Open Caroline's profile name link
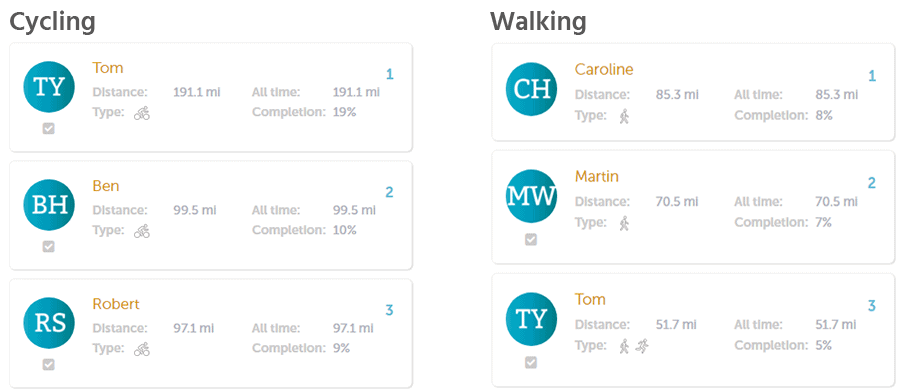 click(x=604, y=69)
